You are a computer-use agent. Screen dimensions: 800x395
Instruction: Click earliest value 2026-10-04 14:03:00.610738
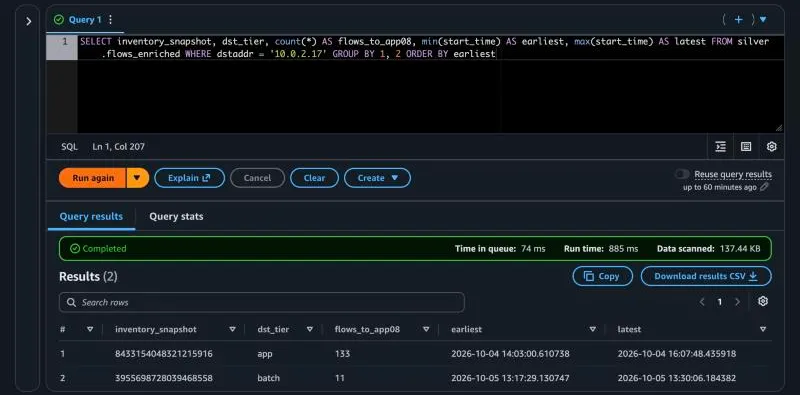point(510,354)
